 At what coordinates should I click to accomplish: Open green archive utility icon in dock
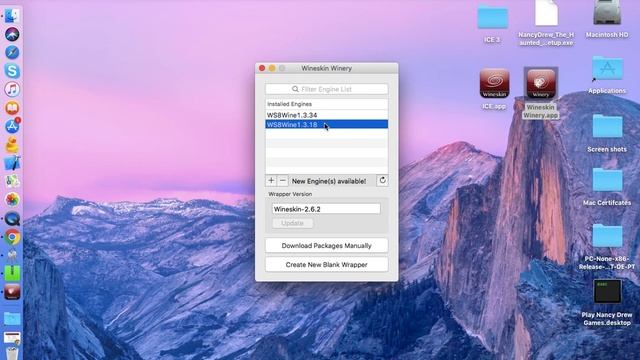coord(12,273)
